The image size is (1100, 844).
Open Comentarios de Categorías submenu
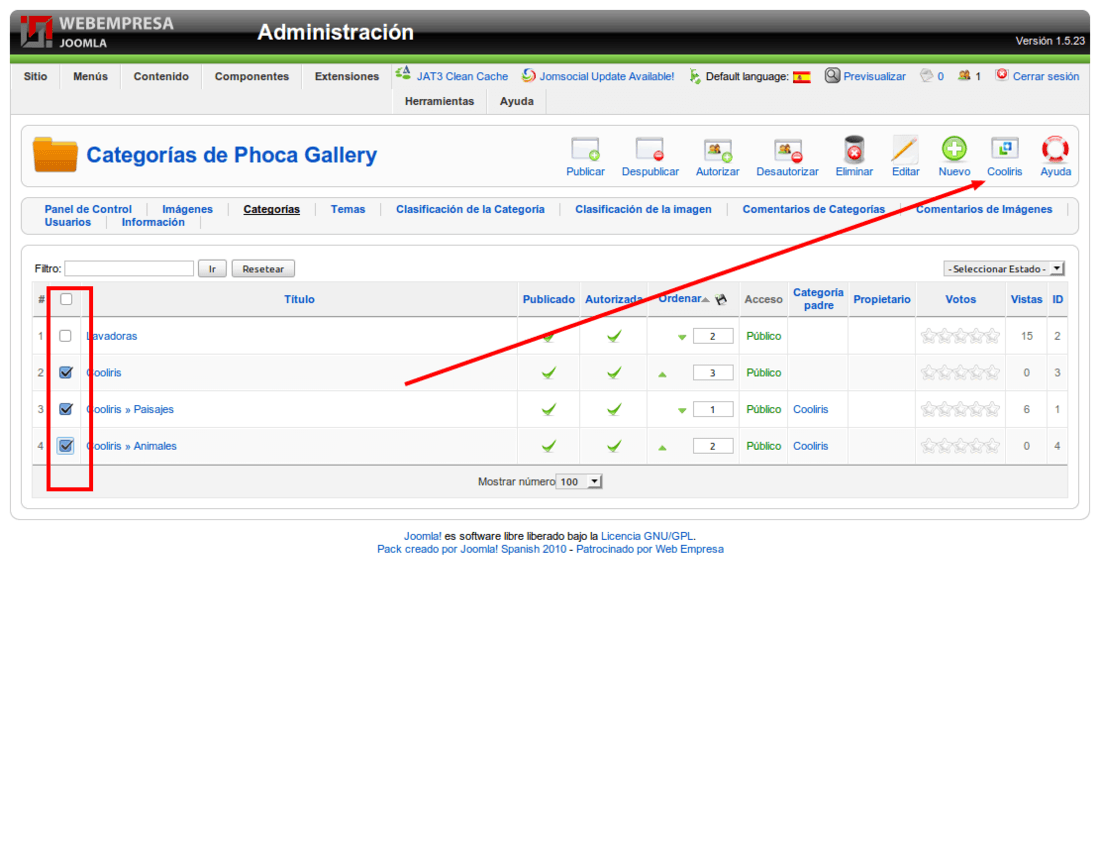(814, 209)
